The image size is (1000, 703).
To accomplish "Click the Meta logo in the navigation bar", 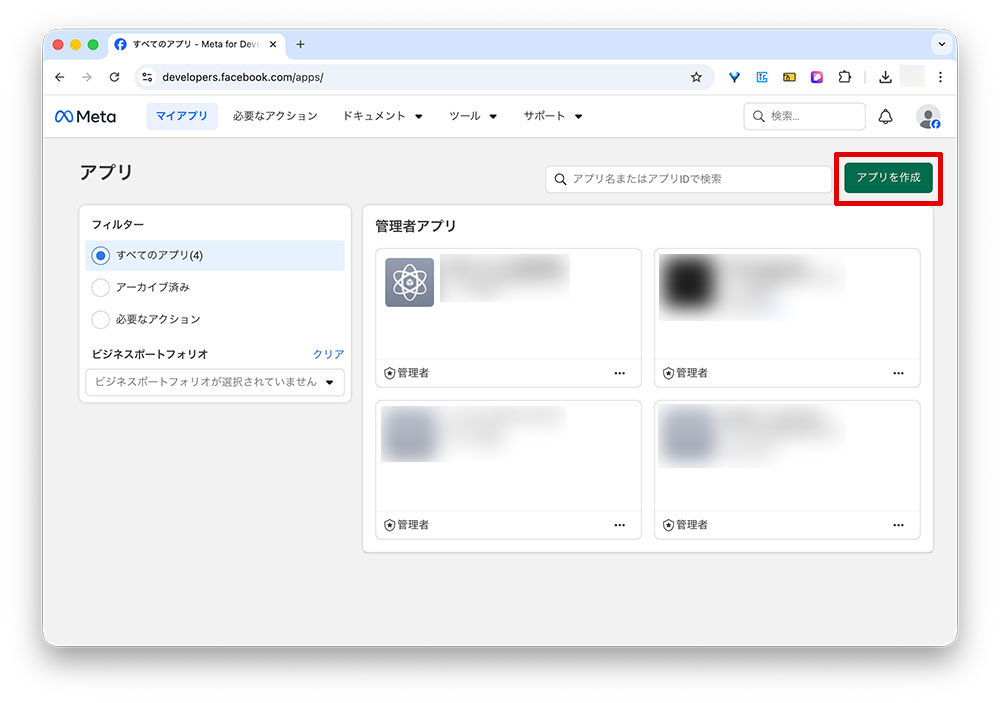I will point(85,116).
